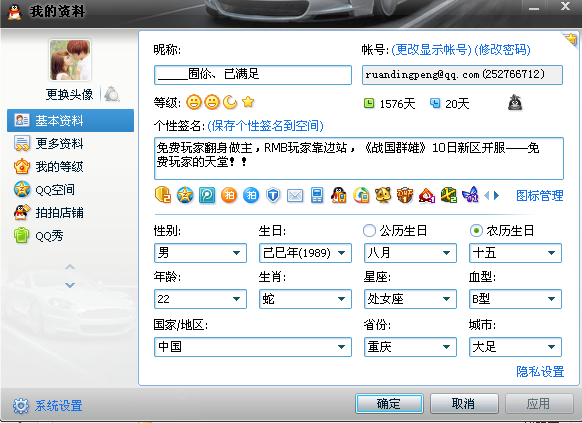
Task: Open the QQ空间 star icon in services row
Action: coord(185,195)
